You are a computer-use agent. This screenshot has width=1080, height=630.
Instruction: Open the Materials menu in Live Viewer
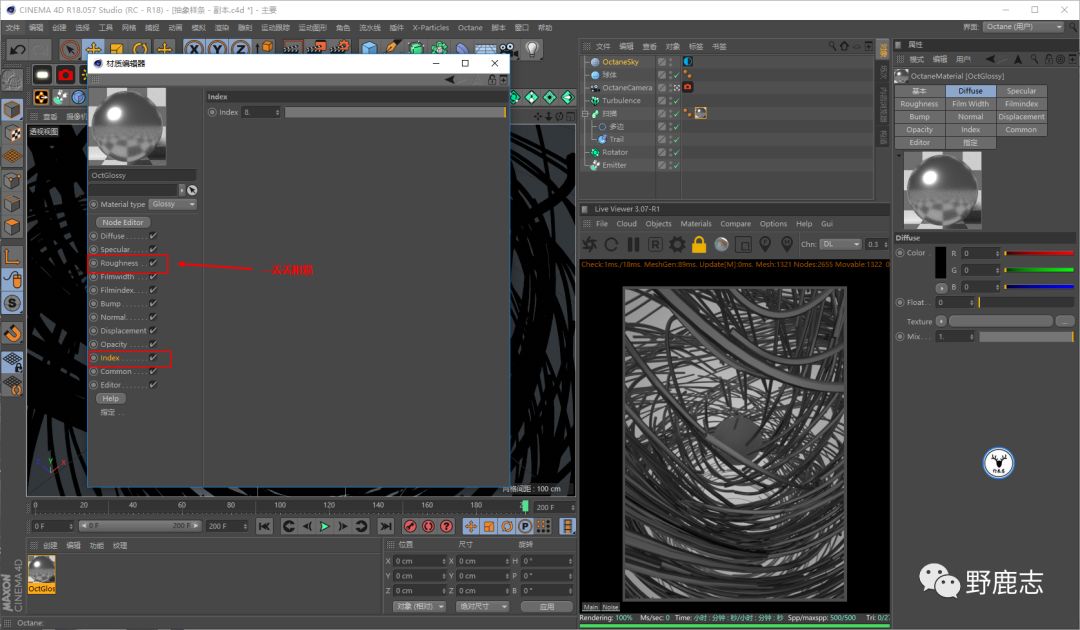coord(696,224)
